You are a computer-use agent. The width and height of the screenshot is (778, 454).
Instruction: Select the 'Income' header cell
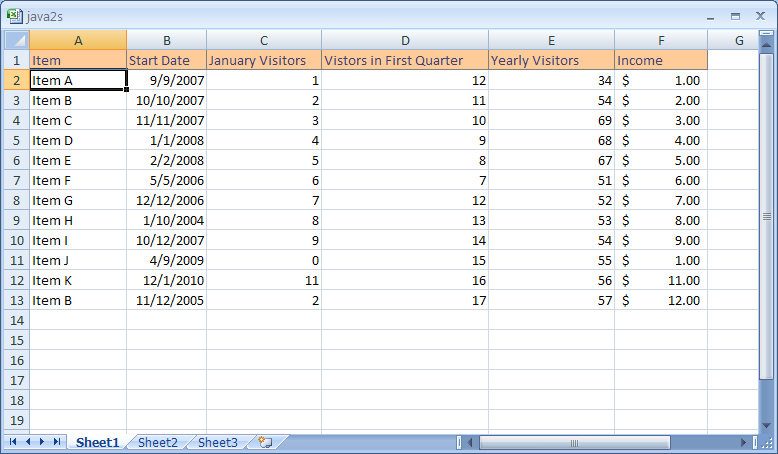661,60
